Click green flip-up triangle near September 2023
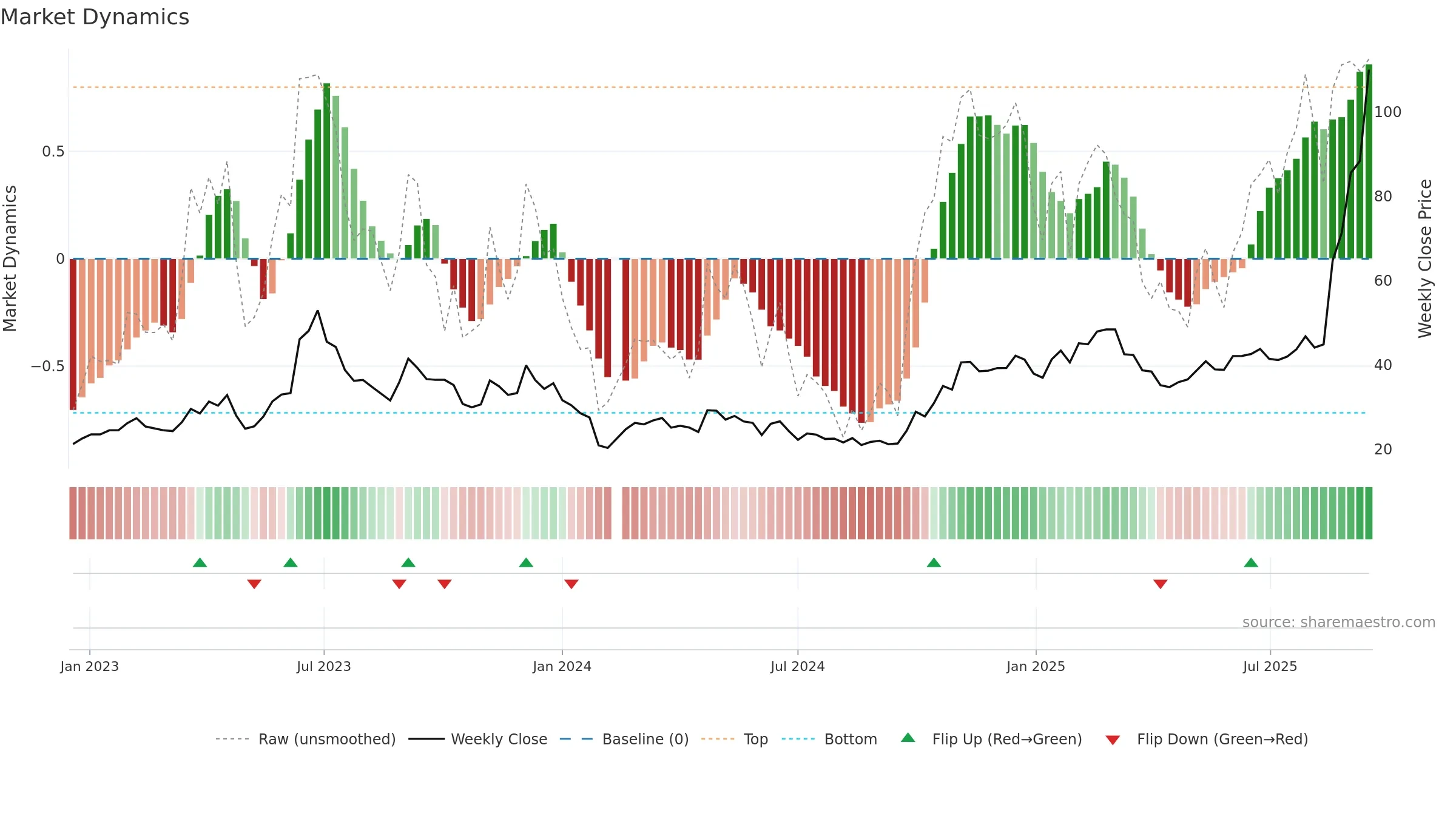The width and height of the screenshot is (1456, 819). tap(408, 562)
